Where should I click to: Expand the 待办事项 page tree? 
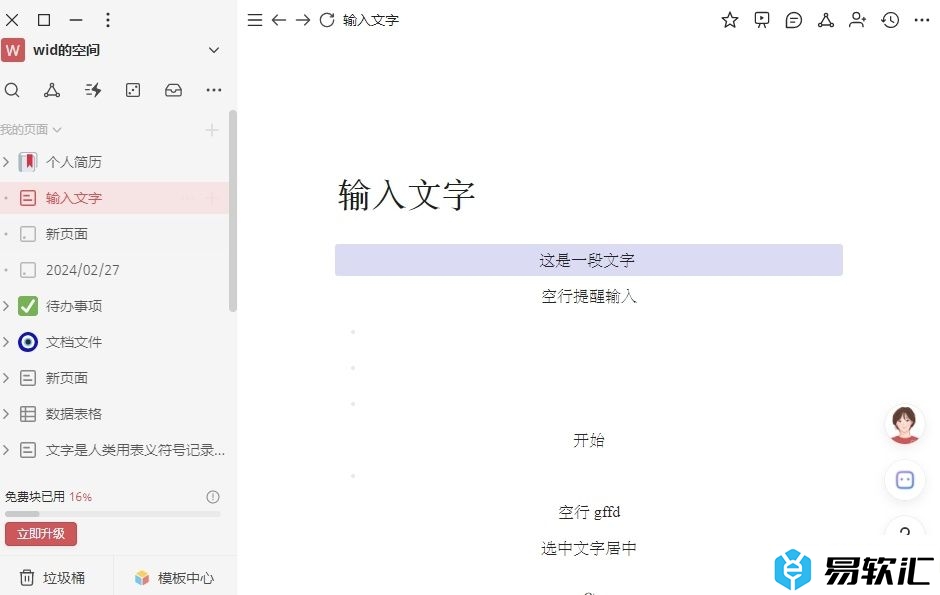tap(6, 306)
